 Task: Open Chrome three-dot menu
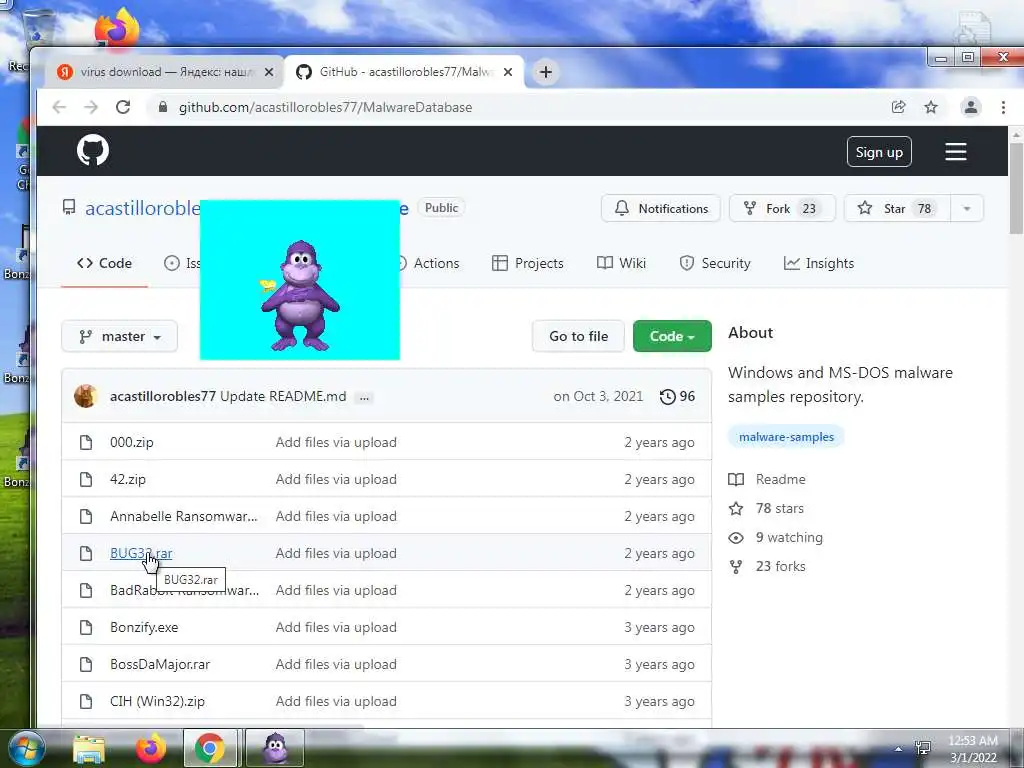tap(1003, 107)
